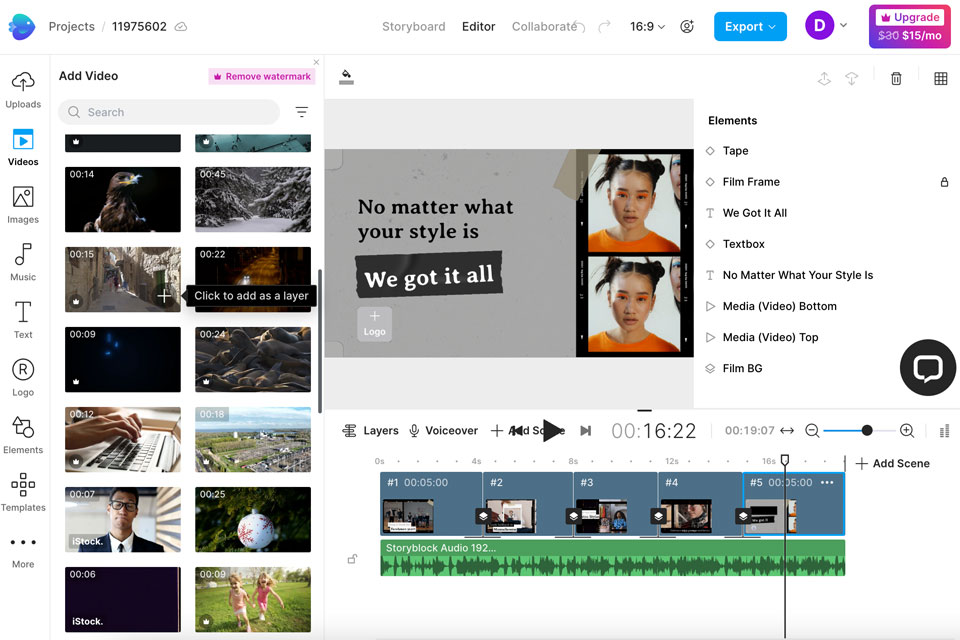
Task: Open the Templates panel
Action: click(23, 492)
